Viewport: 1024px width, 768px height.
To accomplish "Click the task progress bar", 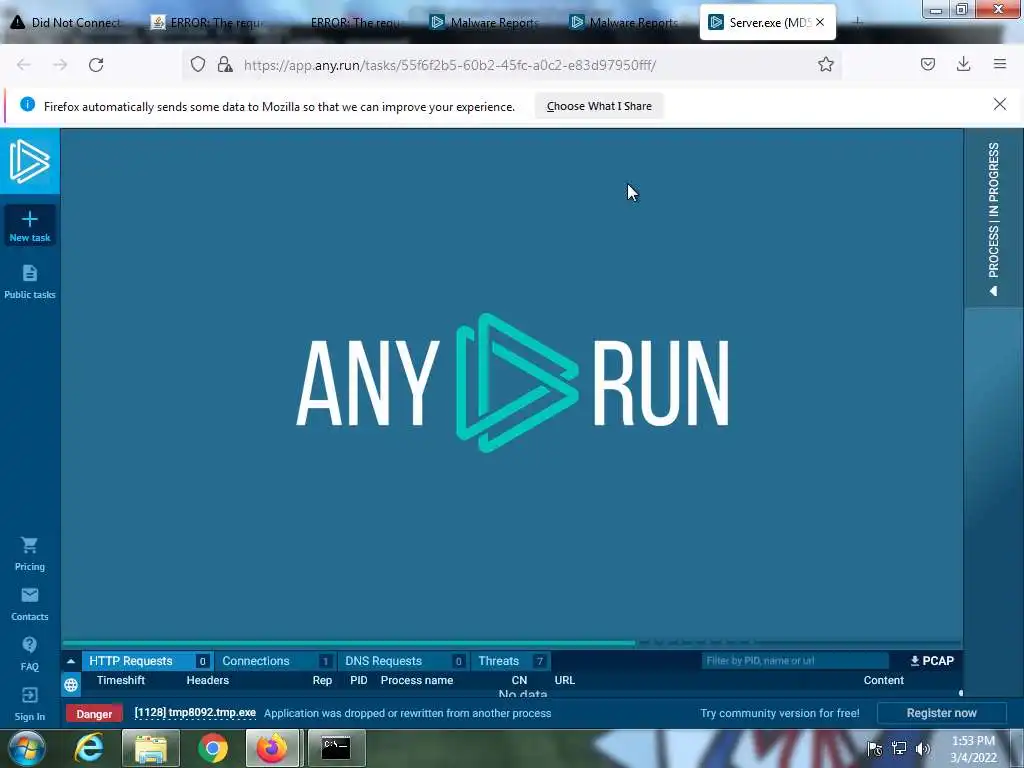I will click(512, 643).
